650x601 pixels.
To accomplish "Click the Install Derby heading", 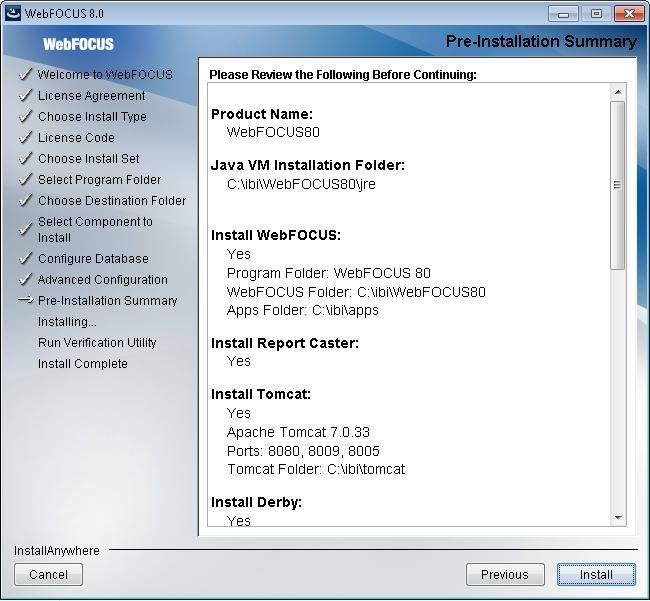I will (x=256, y=502).
